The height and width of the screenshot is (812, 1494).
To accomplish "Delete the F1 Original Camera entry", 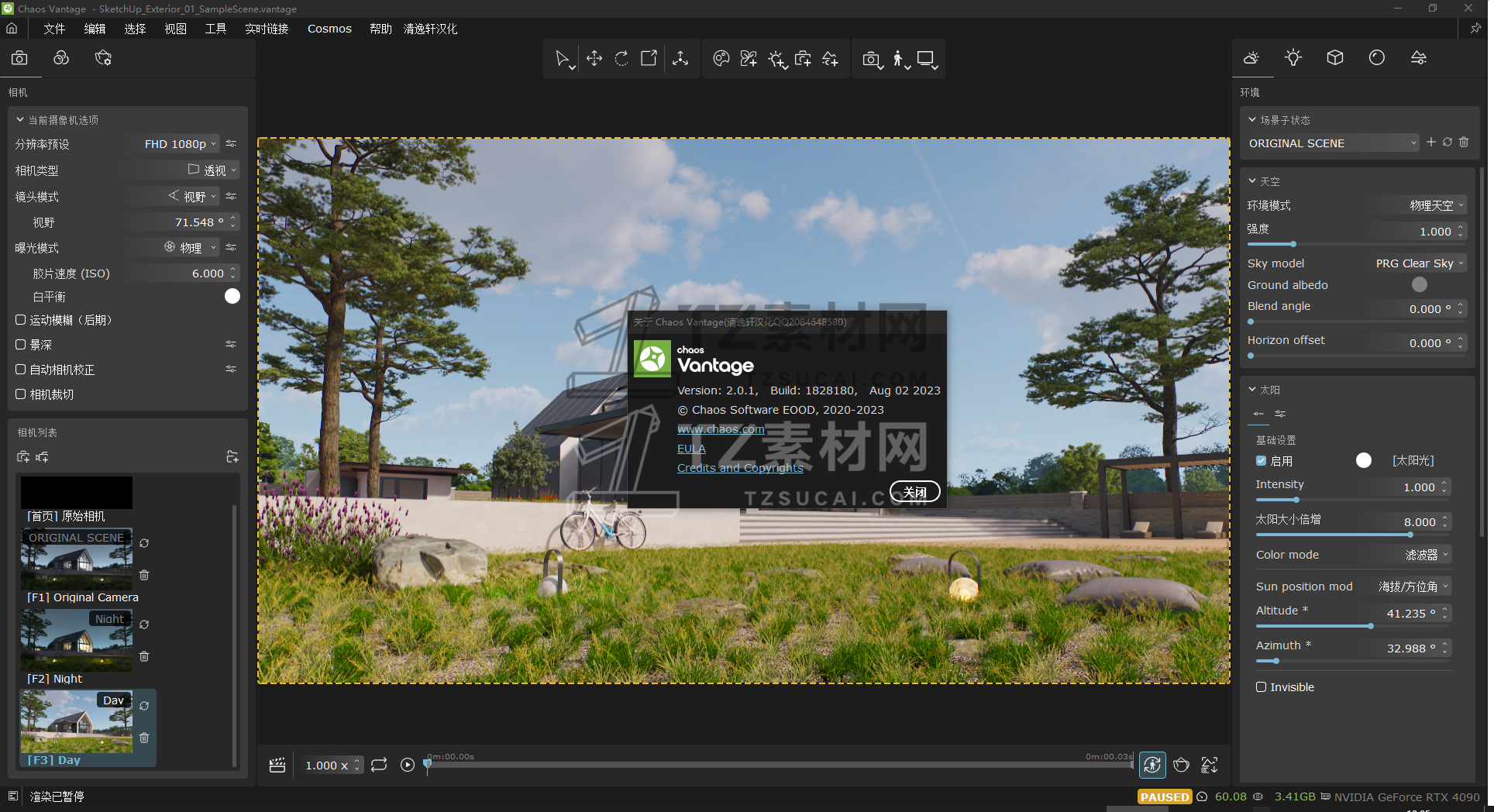I will 144,575.
